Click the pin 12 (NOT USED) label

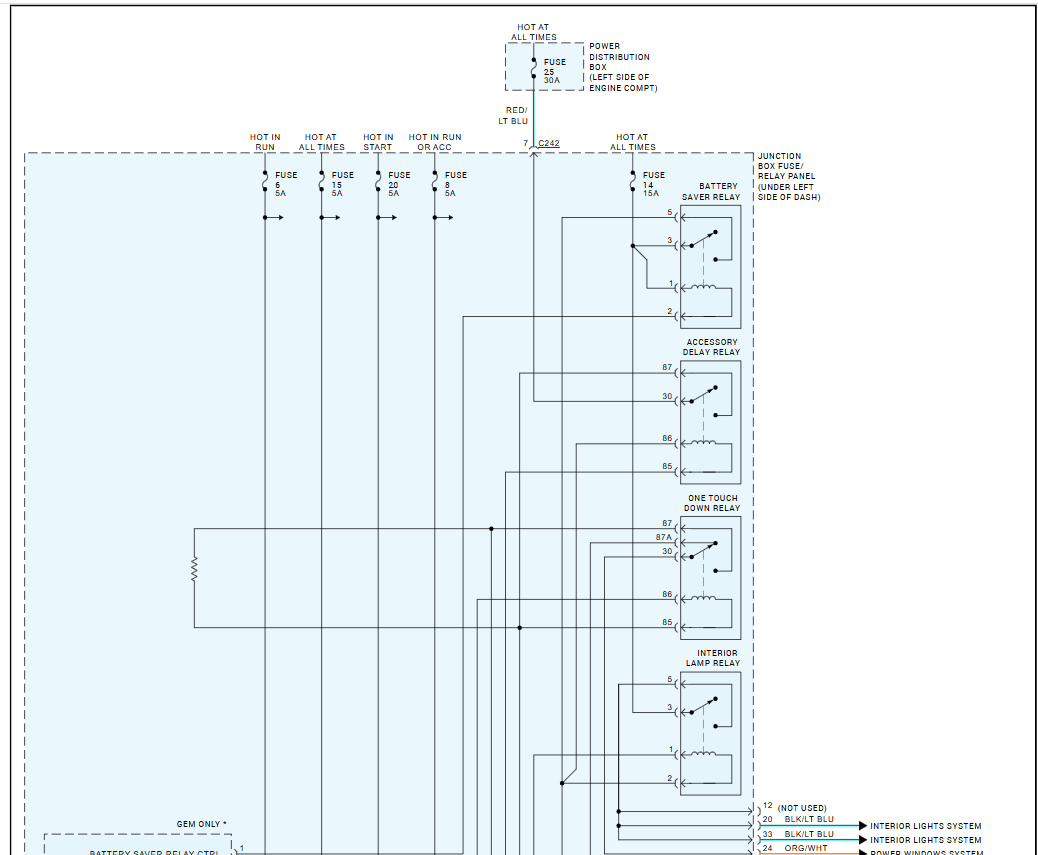click(795, 807)
